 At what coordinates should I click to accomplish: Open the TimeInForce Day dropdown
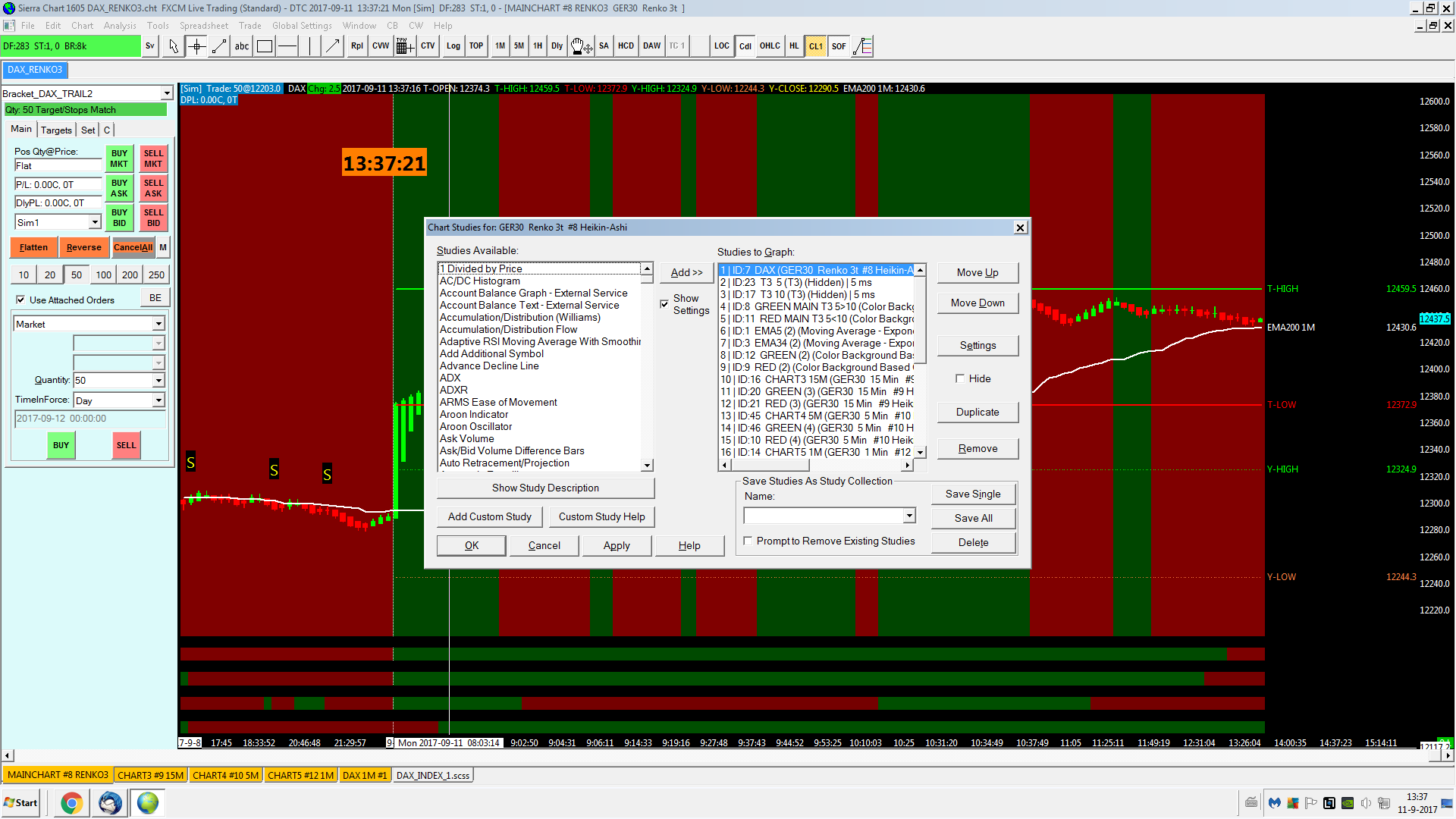point(158,400)
